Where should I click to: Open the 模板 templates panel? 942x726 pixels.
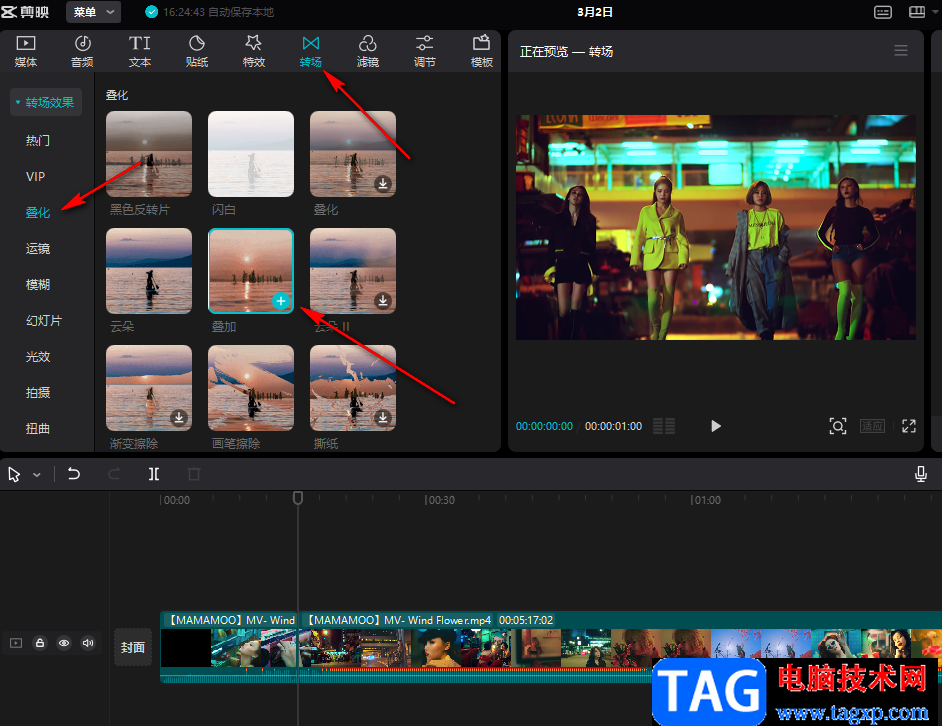click(x=481, y=51)
